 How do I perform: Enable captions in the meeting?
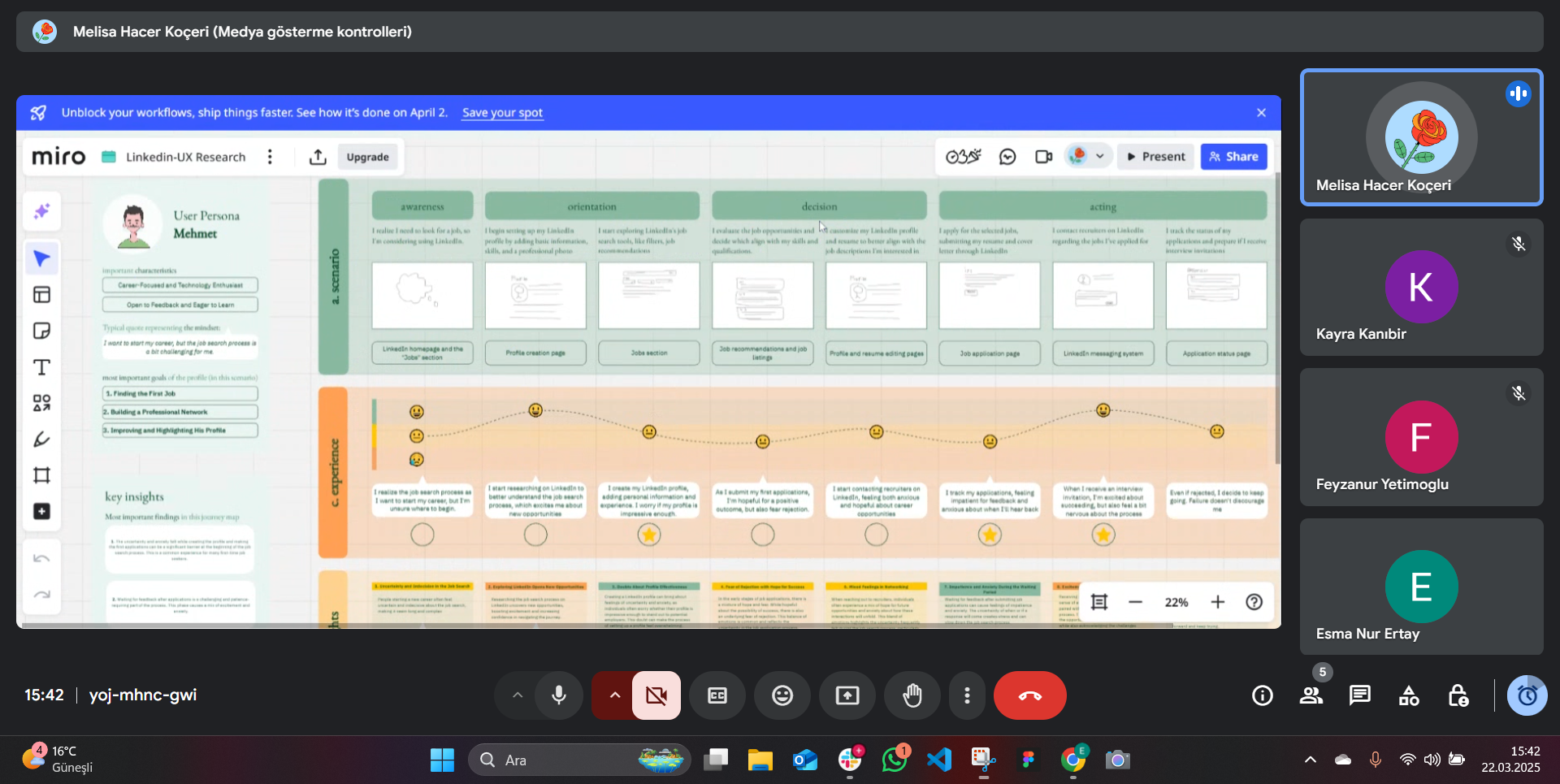717,695
